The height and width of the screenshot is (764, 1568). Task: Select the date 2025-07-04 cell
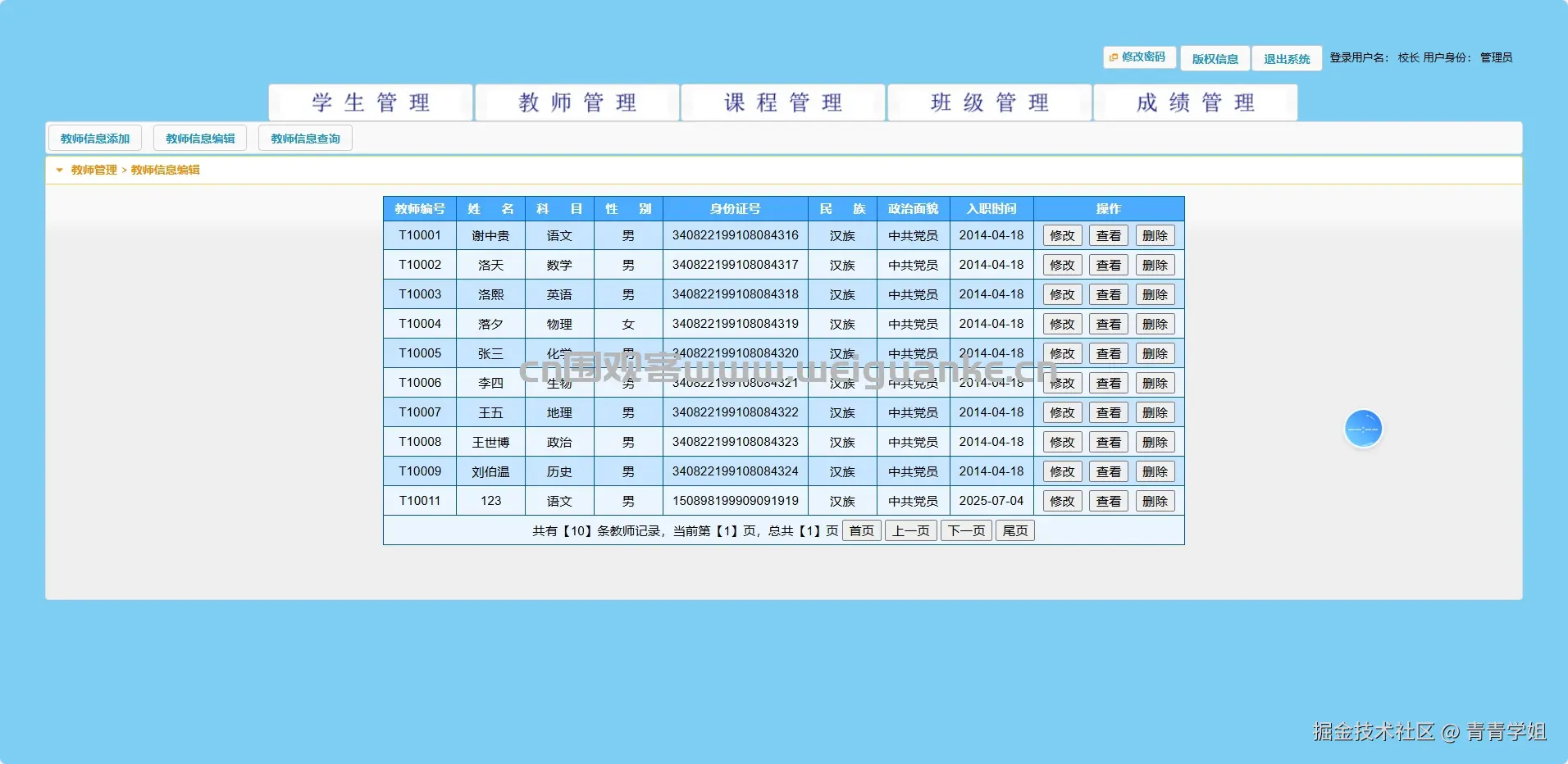tap(991, 501)
